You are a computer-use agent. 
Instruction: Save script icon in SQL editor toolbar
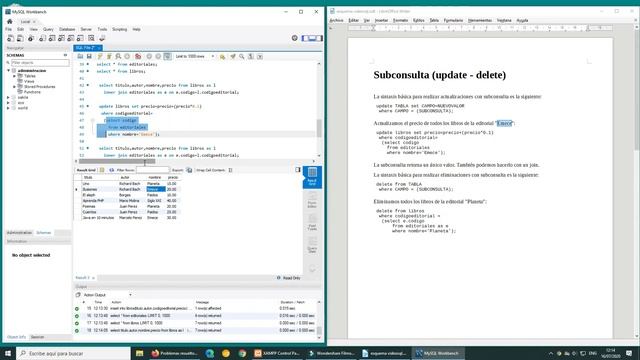89,56
